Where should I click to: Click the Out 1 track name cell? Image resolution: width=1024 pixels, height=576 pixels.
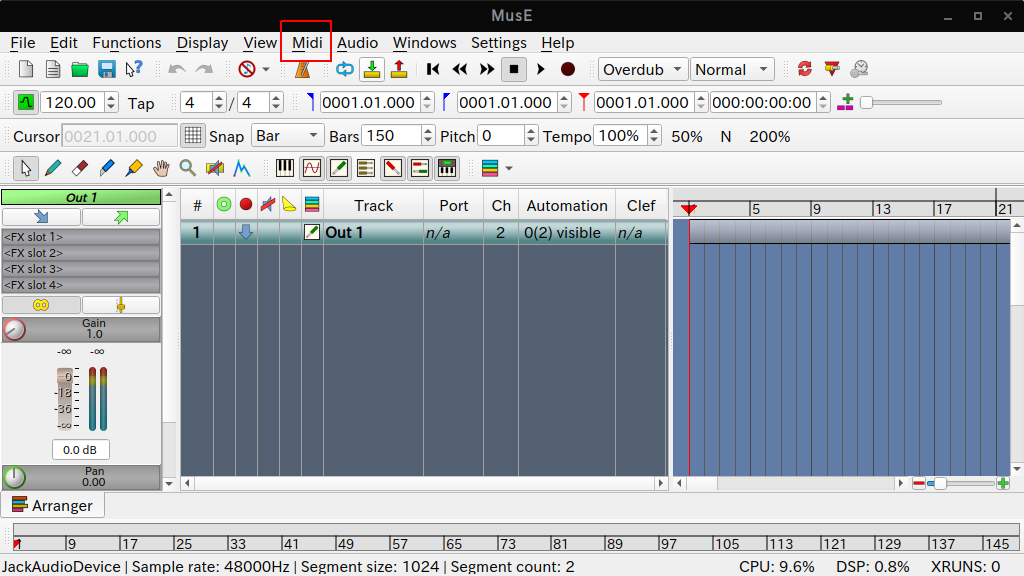click(x=373, y=232)
